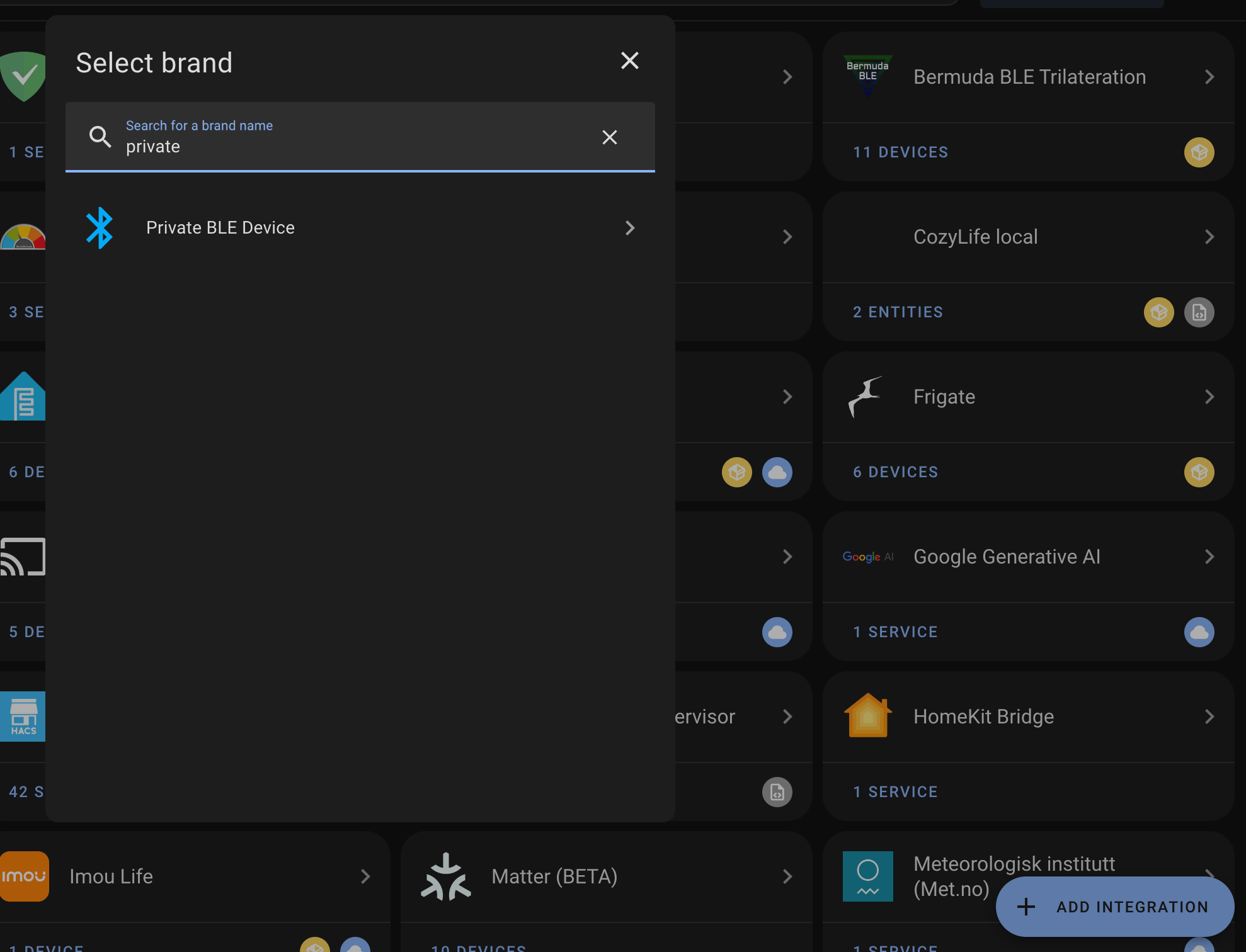Click the magnifier search icon

point(100,137)
